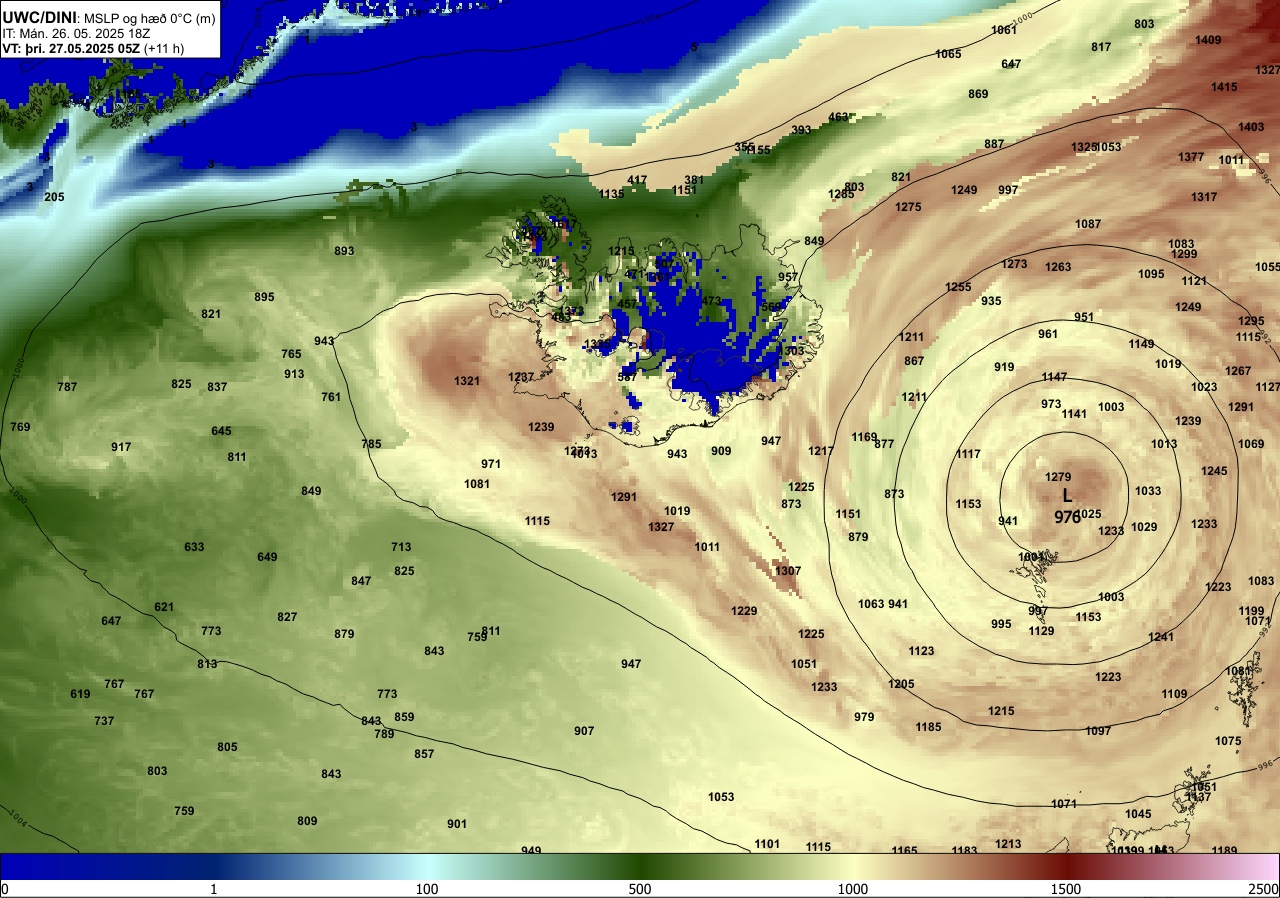
Task: Click the map value 893
Action: (344, 251)
